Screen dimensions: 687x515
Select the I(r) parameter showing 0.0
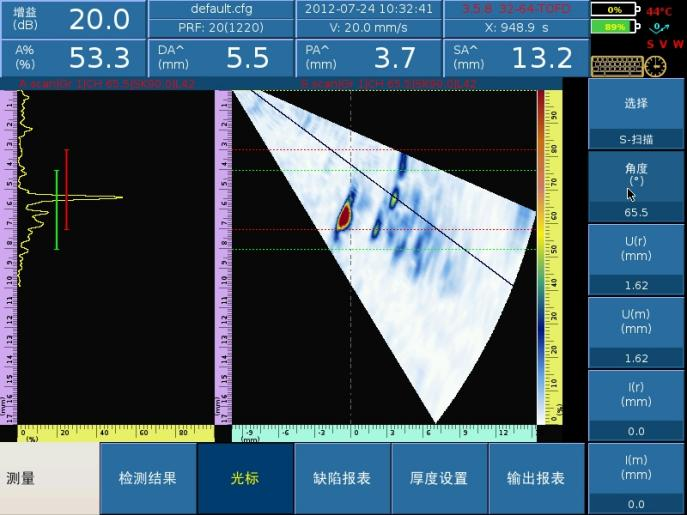(x=635, y=405)
